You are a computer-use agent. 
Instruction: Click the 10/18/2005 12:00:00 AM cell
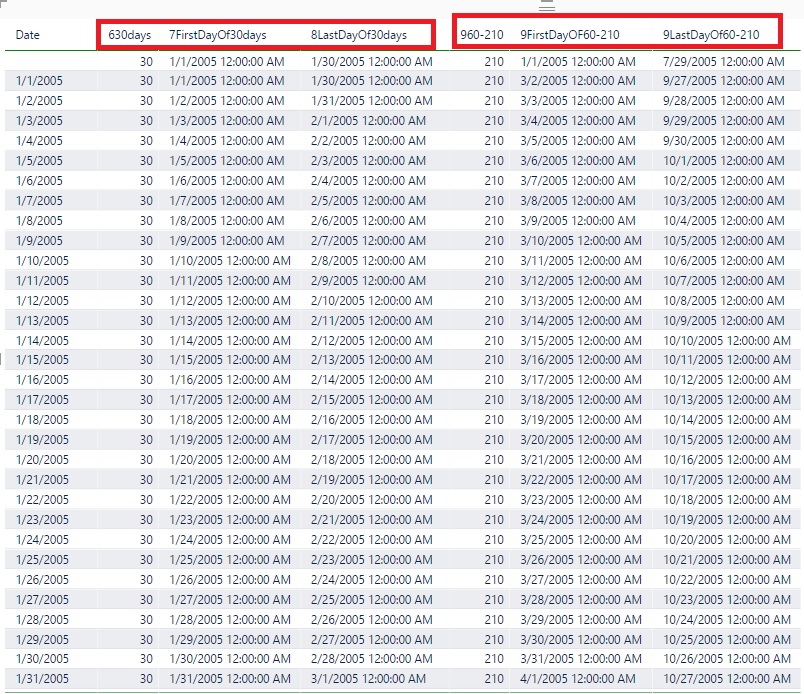727,500
